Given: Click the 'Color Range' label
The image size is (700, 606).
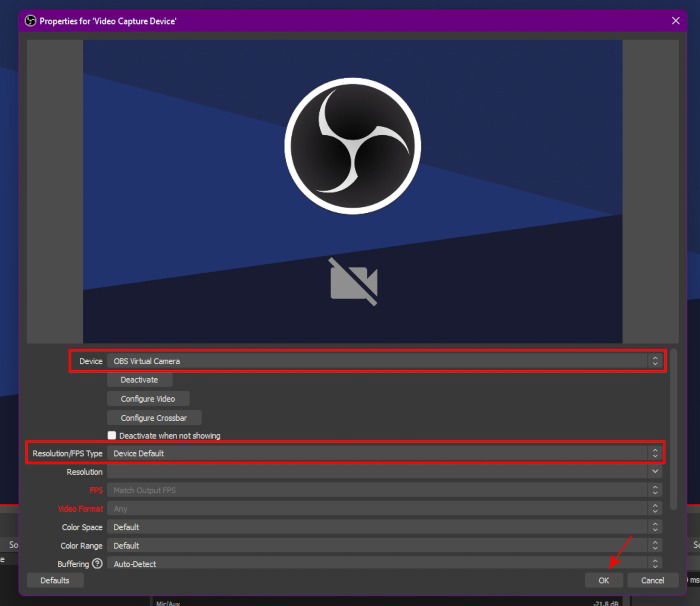Looking at the screenshot, I should pyautogui.click(x=82, y=546).
